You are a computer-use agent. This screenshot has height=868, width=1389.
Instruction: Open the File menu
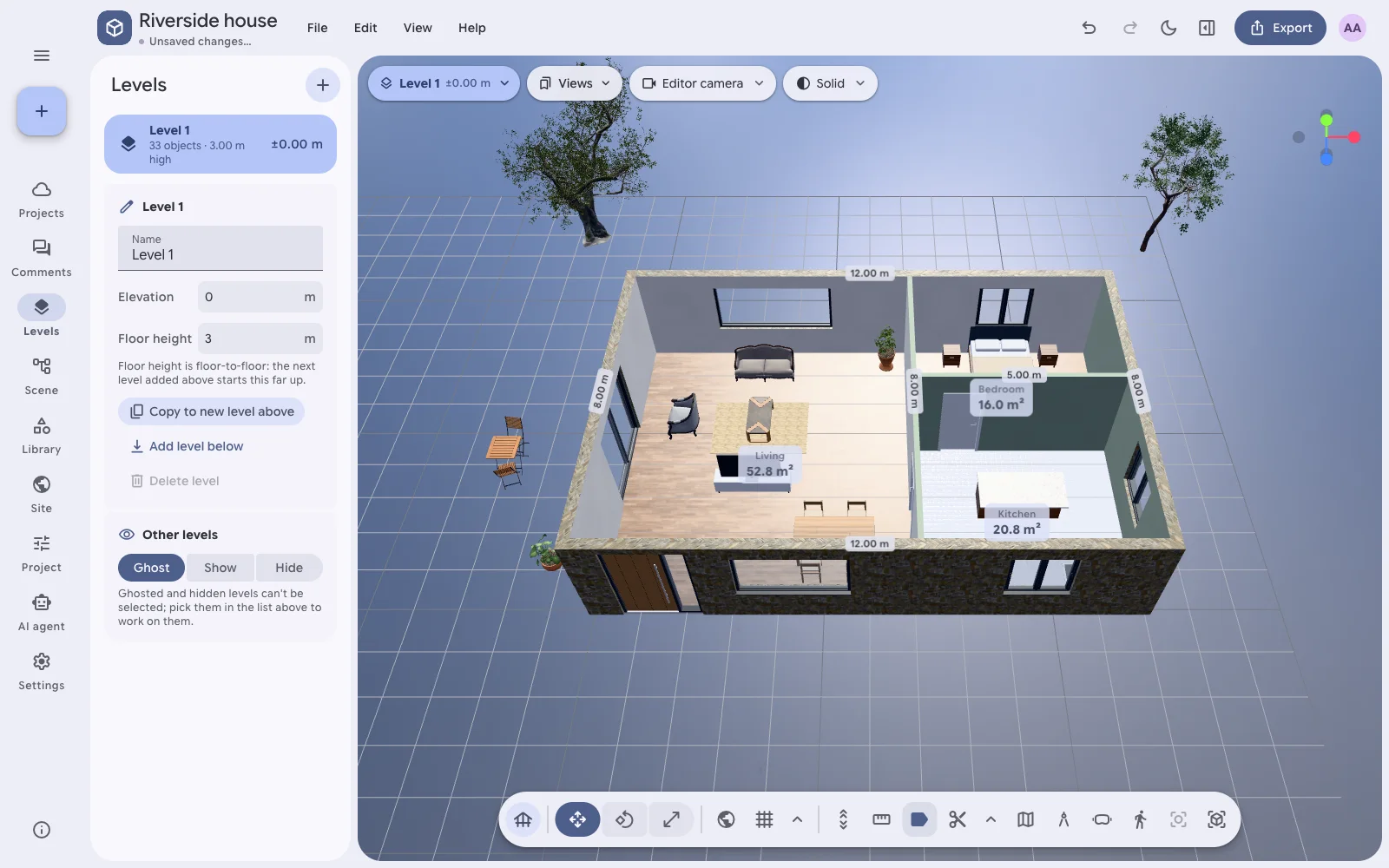coord(318,28)
